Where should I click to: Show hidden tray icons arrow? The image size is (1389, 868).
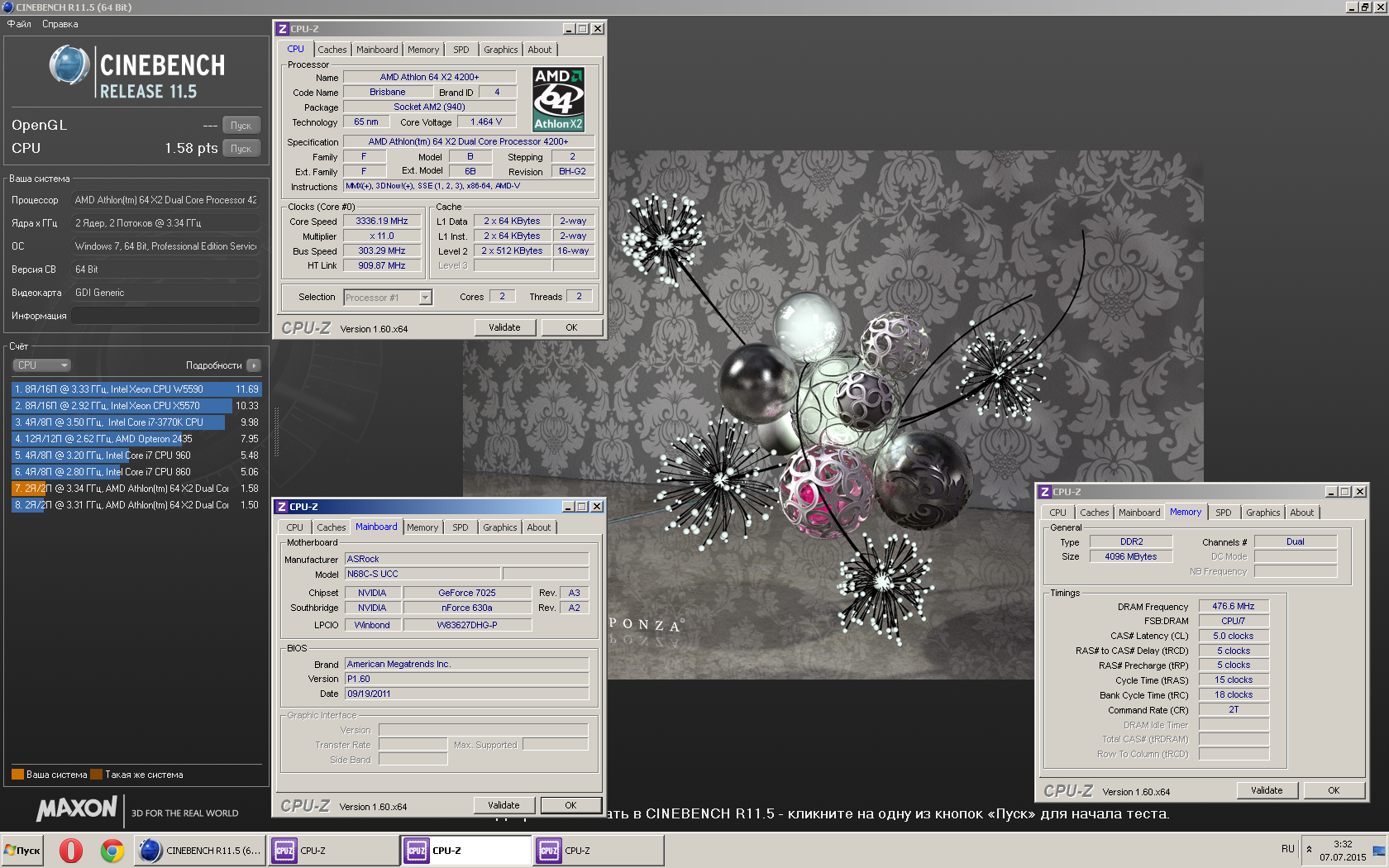1309,849
